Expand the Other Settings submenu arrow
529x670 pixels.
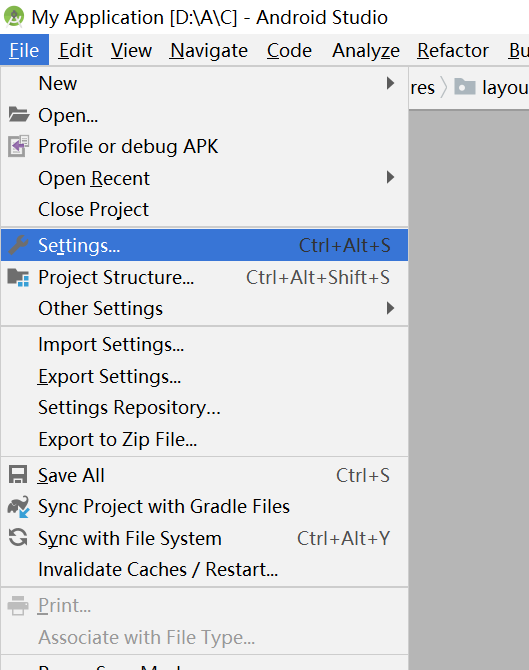(x=390, y=308)
